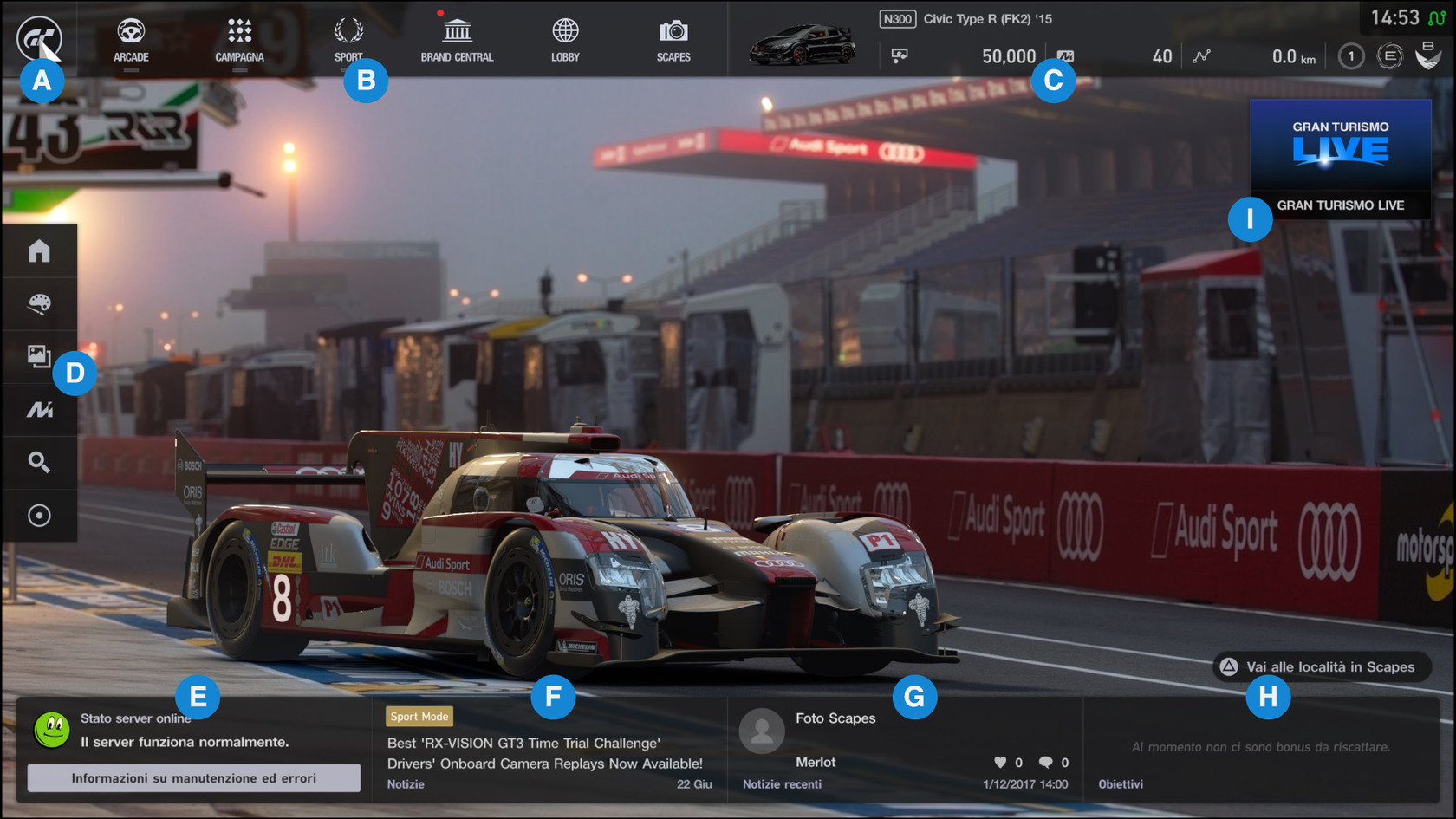Viewport: 1456px width, 819px height.
Task: Select the Search magnifier in the sidebar
Action: pyautogui.click(x=39, y=462)
